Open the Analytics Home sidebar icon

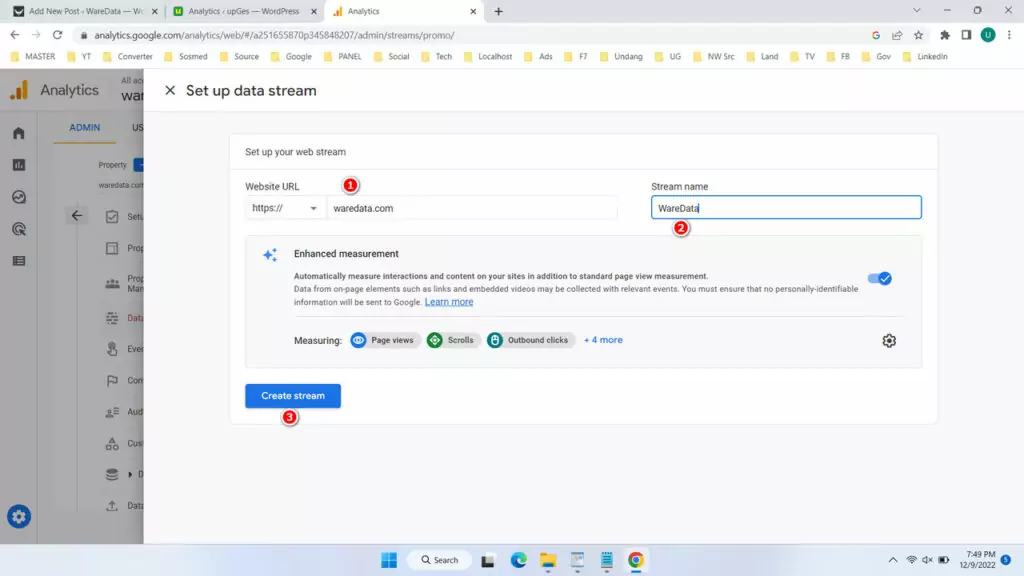(x=19, y=133)
